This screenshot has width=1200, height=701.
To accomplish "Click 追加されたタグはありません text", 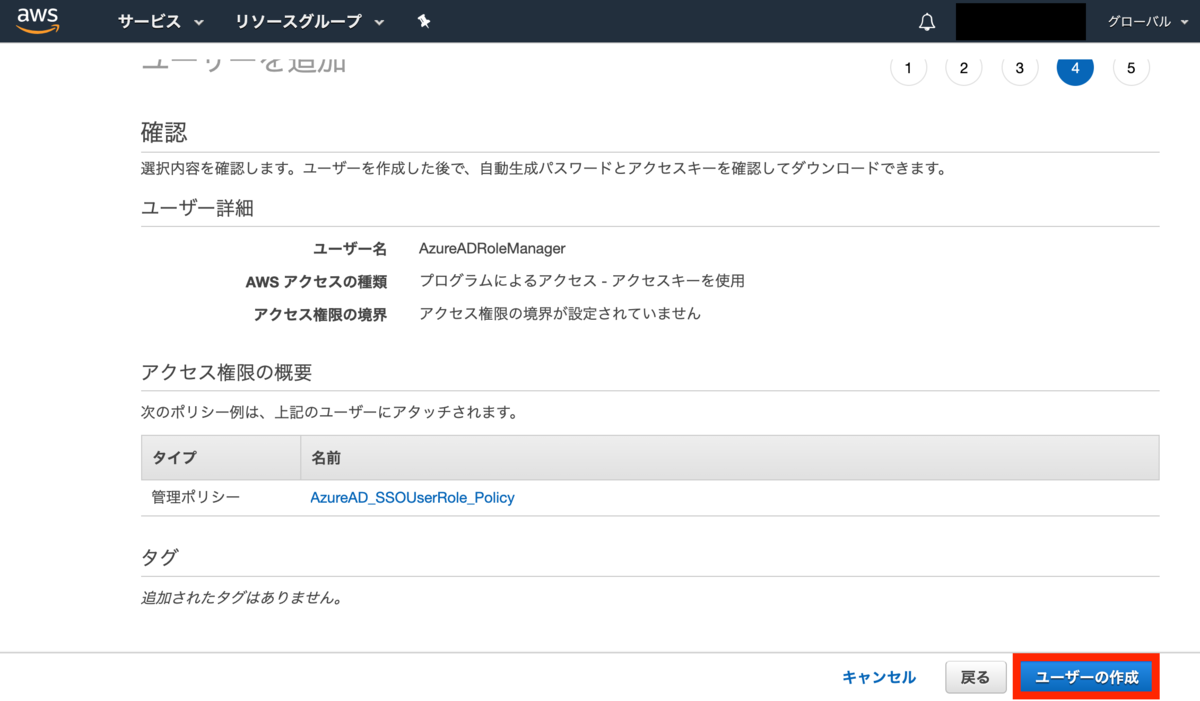I will coord(241,598).
